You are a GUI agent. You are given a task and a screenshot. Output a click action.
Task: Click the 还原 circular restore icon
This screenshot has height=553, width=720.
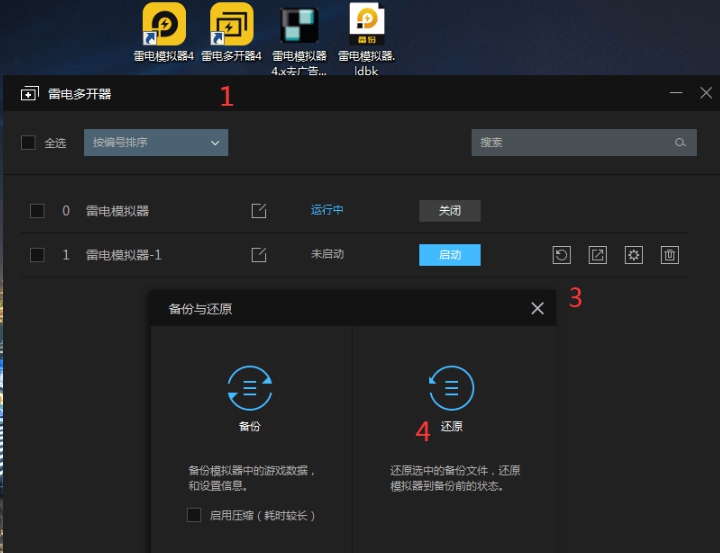[x=451, y=388]
